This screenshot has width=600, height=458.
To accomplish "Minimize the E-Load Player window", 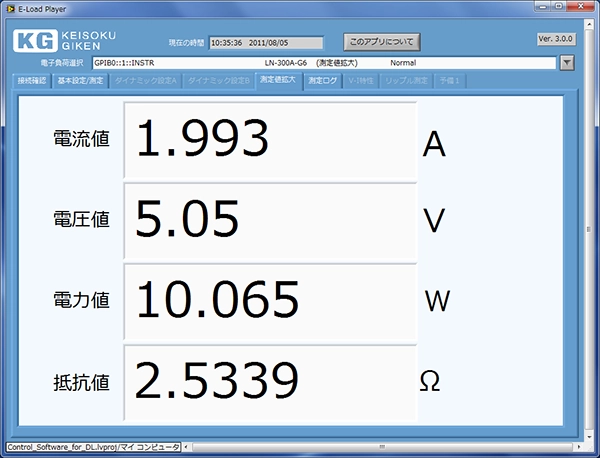I will [x=543, y=7].
